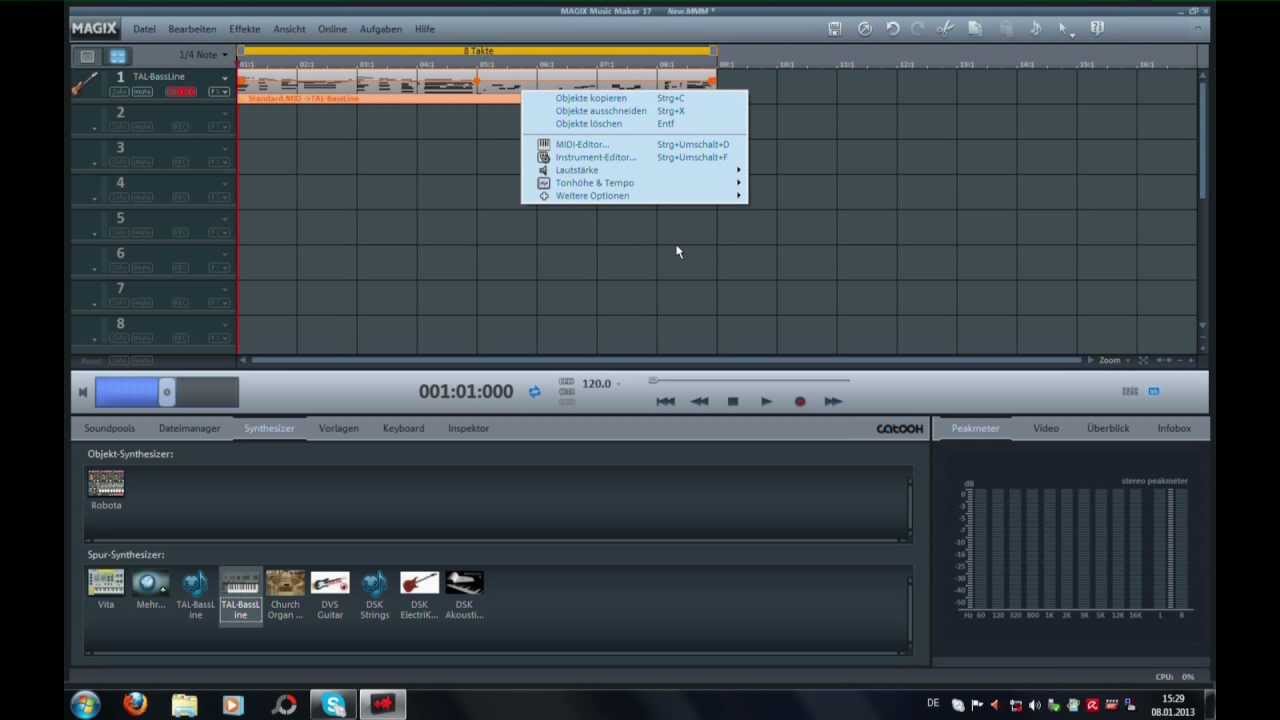
Task: Select the DVS Guitar synthesizer icon
Action: (330, 582)
